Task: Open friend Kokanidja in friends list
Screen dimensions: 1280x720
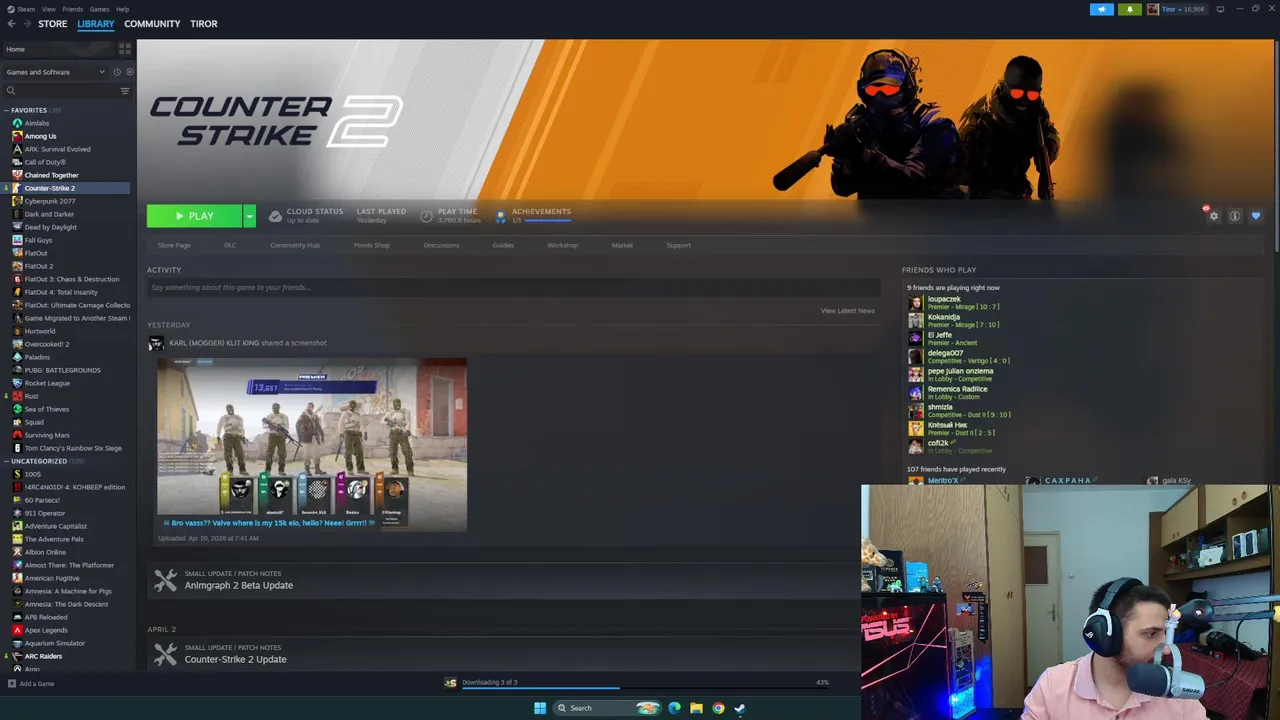Action: click(944, 317)
